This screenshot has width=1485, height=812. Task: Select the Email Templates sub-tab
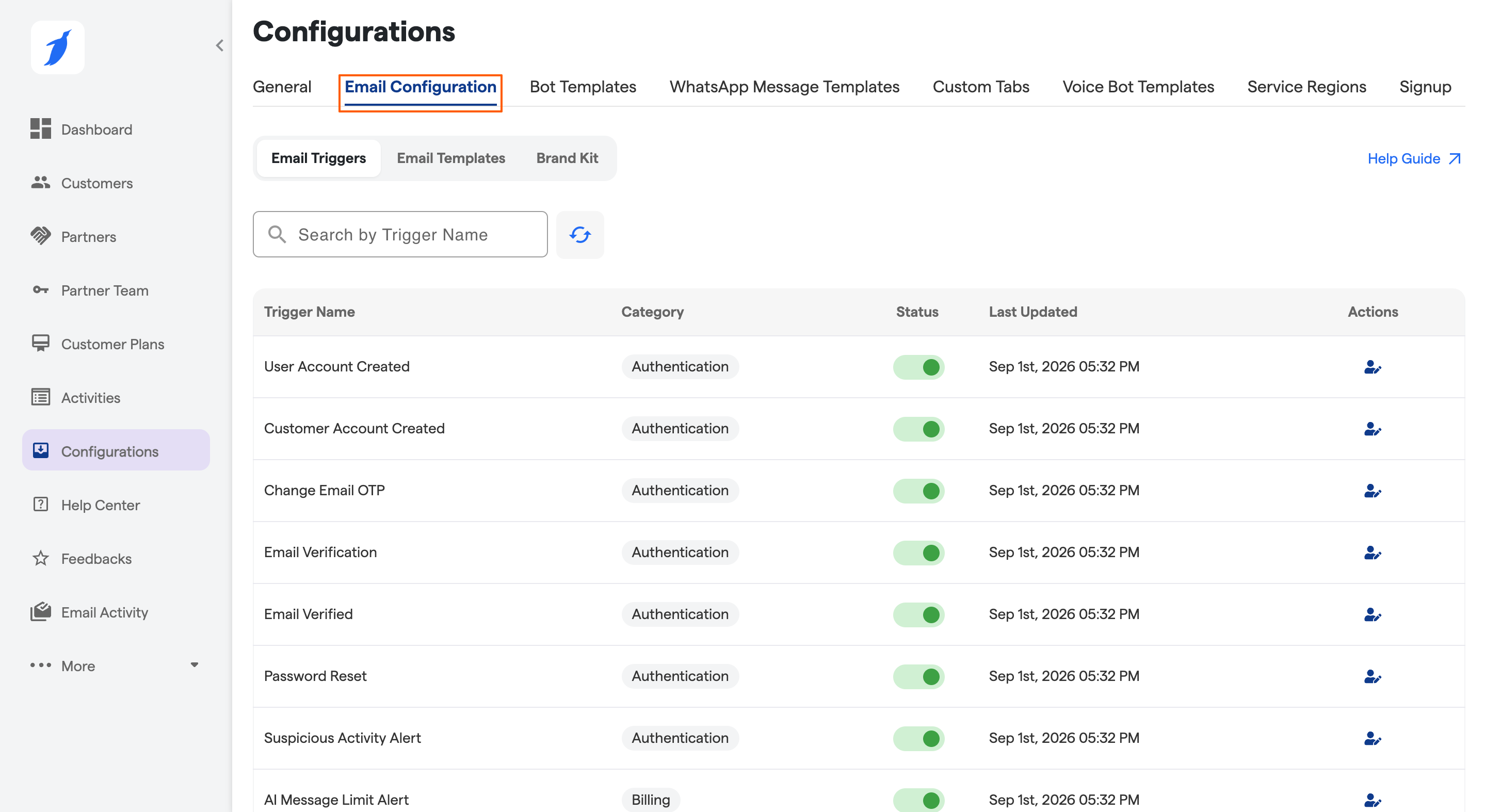click(451, 158)
